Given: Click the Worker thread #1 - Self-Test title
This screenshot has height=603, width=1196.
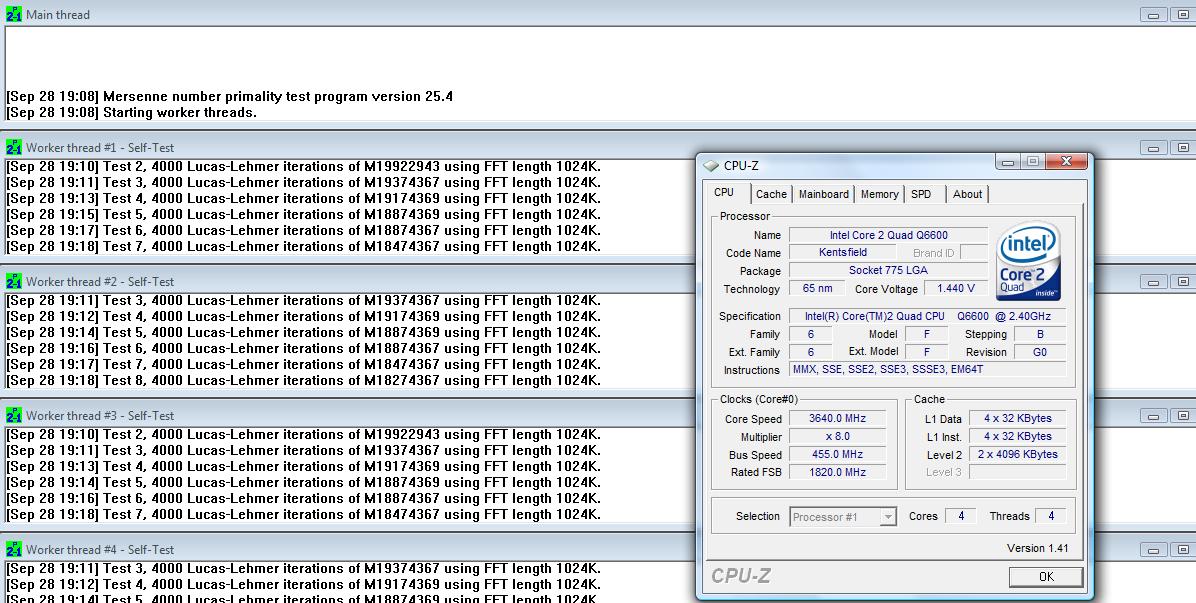Looking at the screenshot, I should coord(100,148).
